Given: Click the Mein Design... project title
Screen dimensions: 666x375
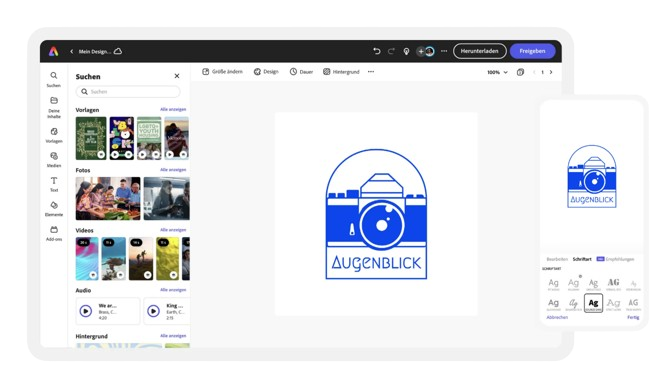Looking at the screenshot, I should click(x=95, y=51).
